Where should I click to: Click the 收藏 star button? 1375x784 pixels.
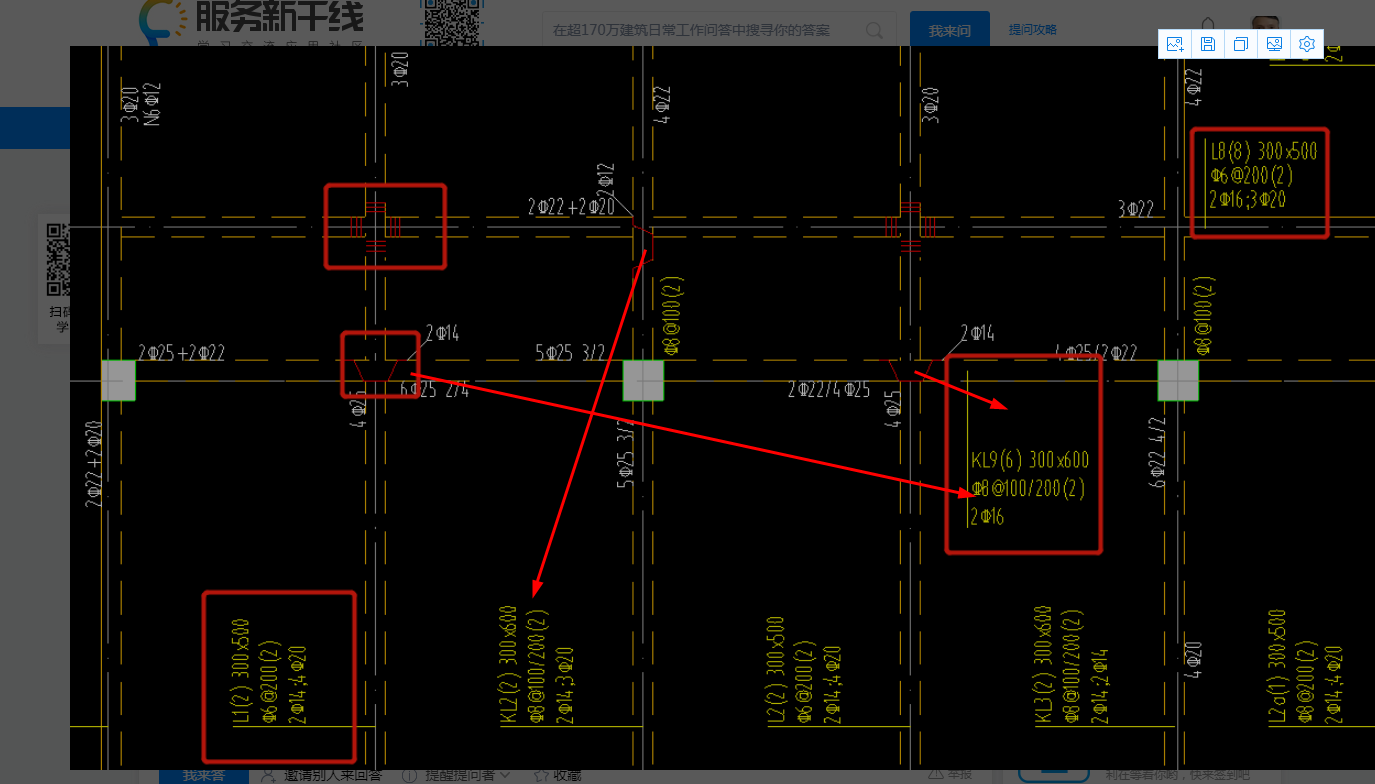[x=557, y=775]
